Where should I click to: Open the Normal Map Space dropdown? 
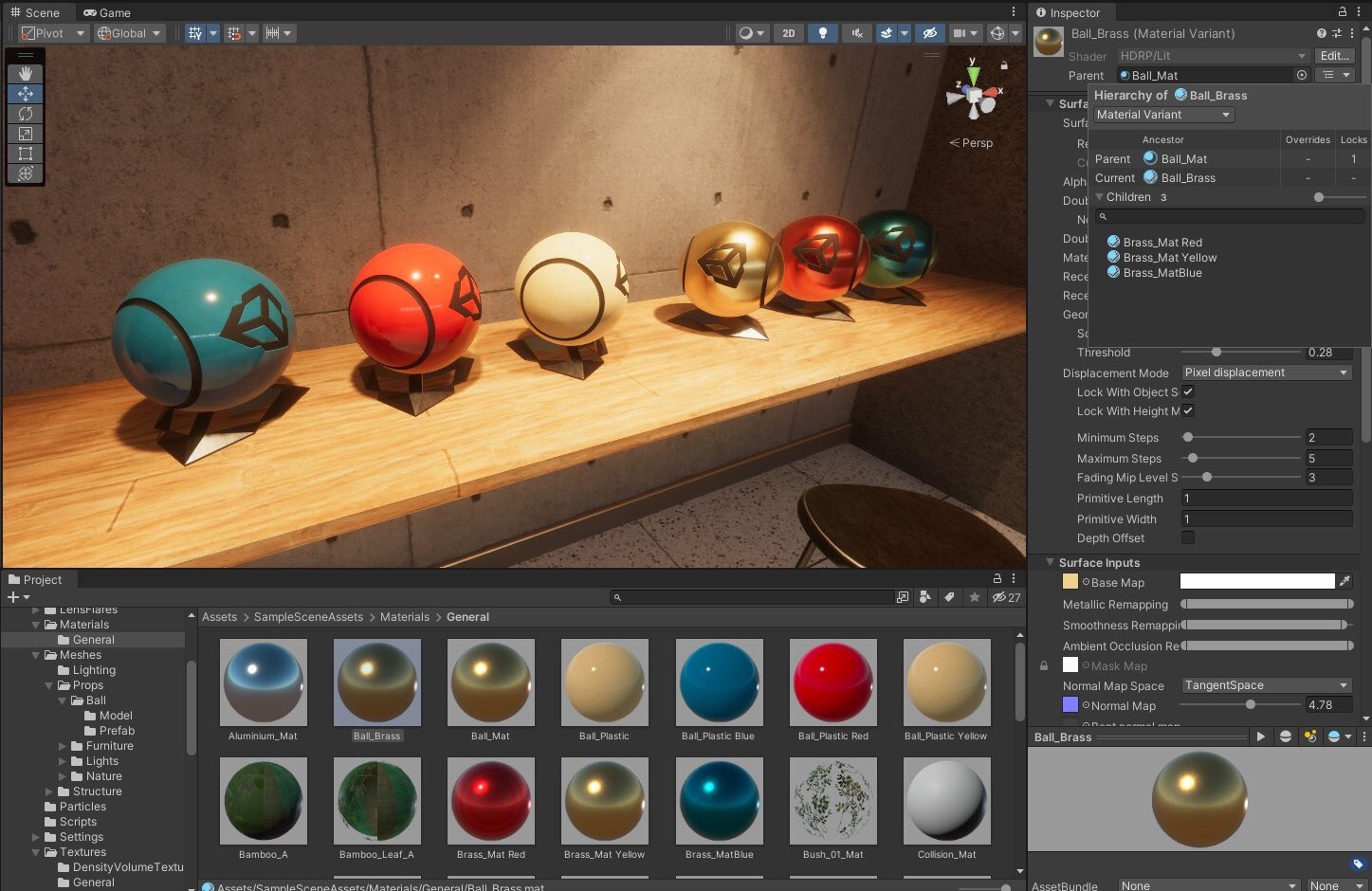point(1265,685)
